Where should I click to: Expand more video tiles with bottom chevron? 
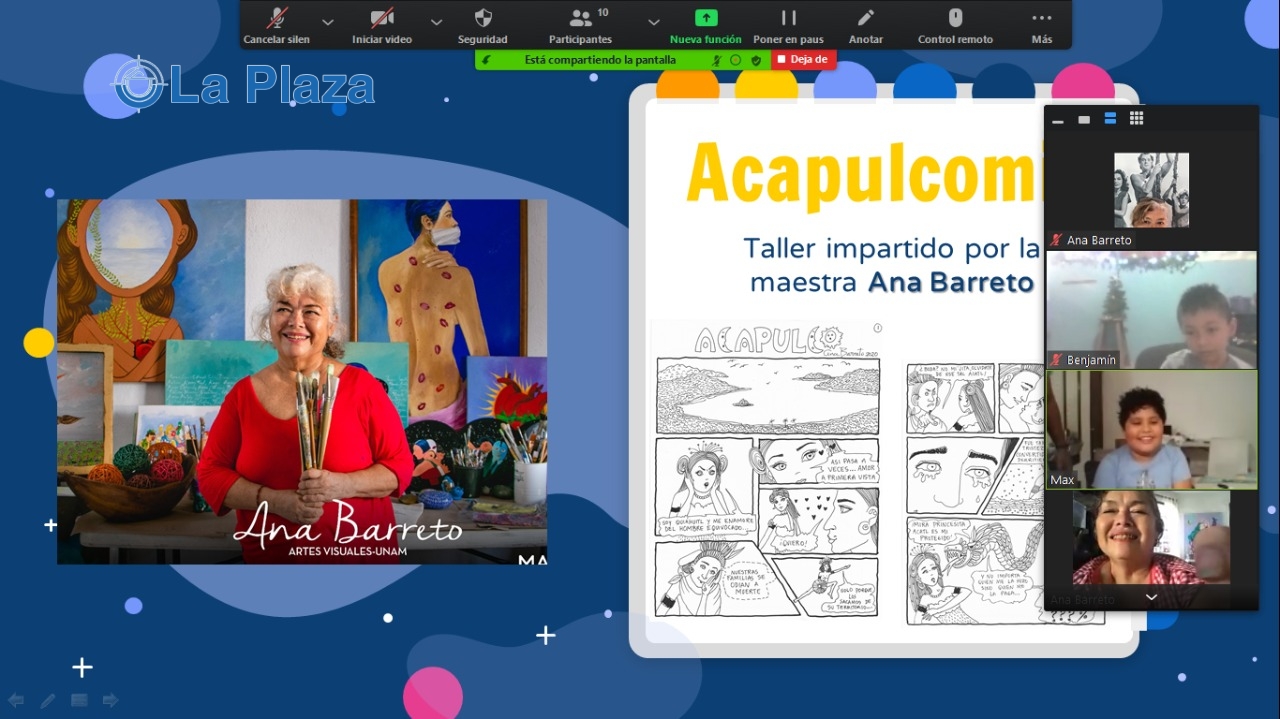pos(1151,597)
